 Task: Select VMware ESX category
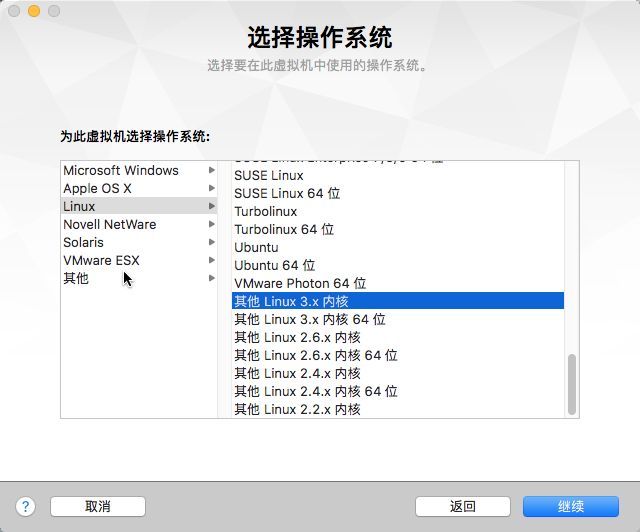pyautogui.click(x=139, y=260)
